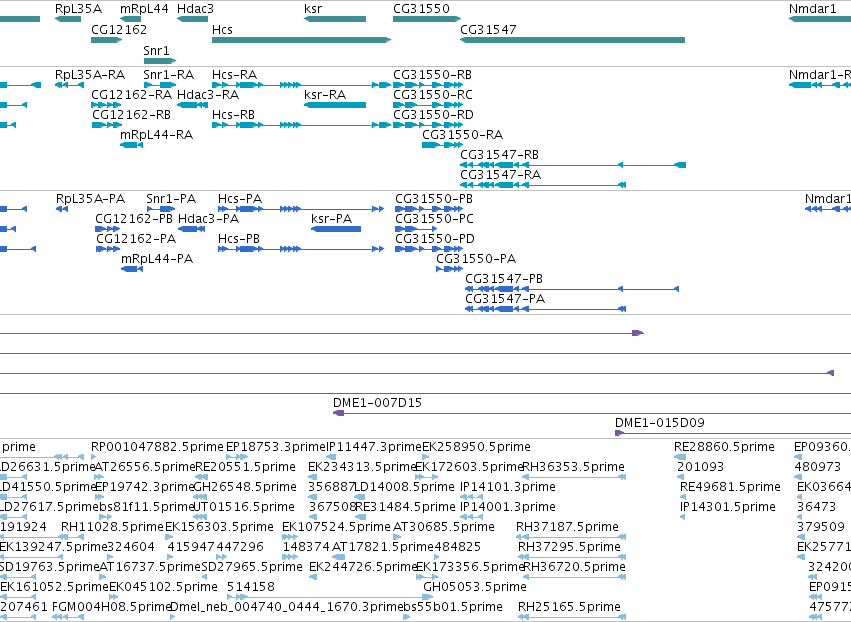This screenshot has width=851, height=622.
Task: Open the RH25165.5prime EST label
Action: 569,607
